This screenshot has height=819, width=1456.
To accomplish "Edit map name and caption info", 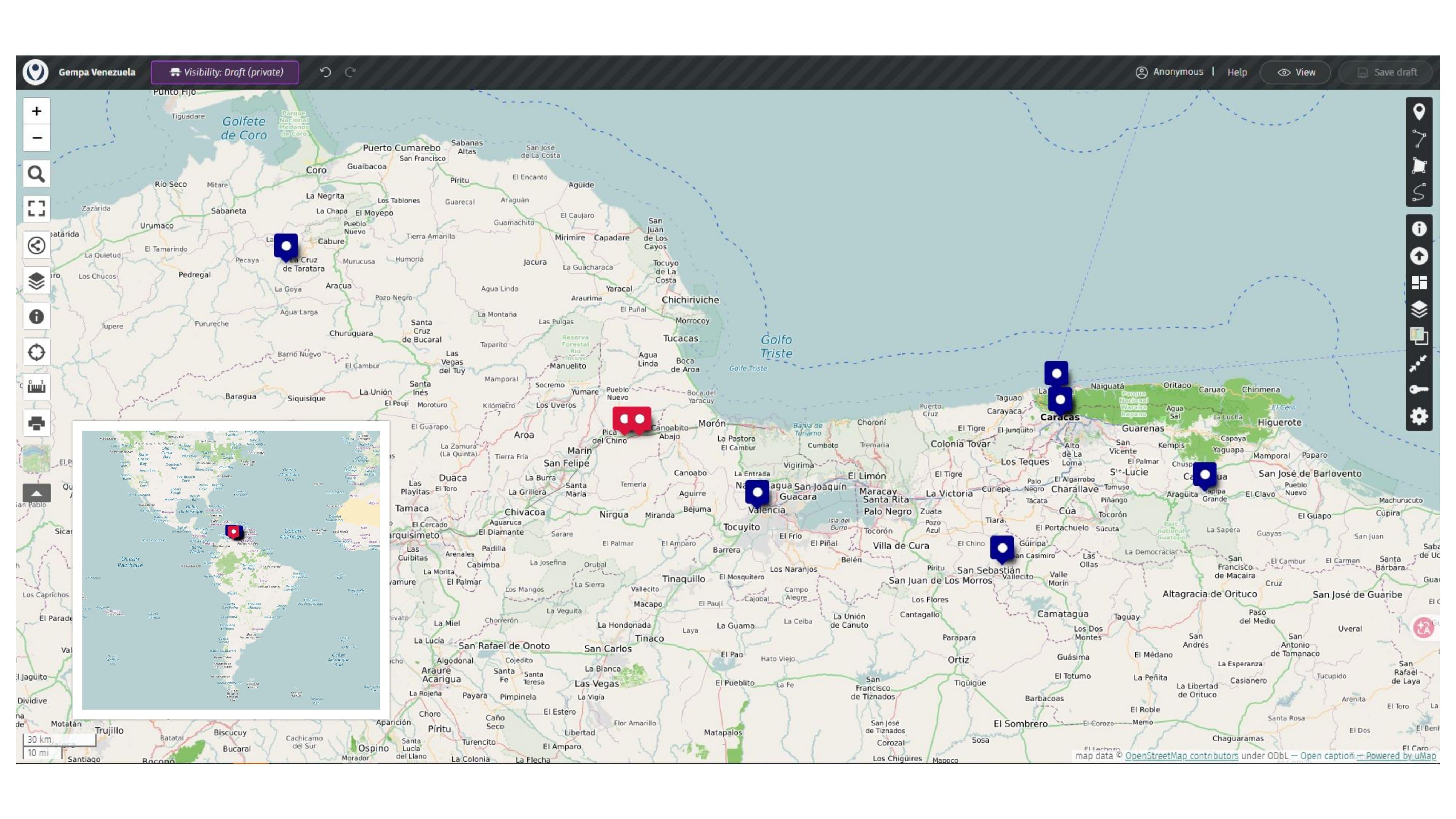I will point(1419,229).
